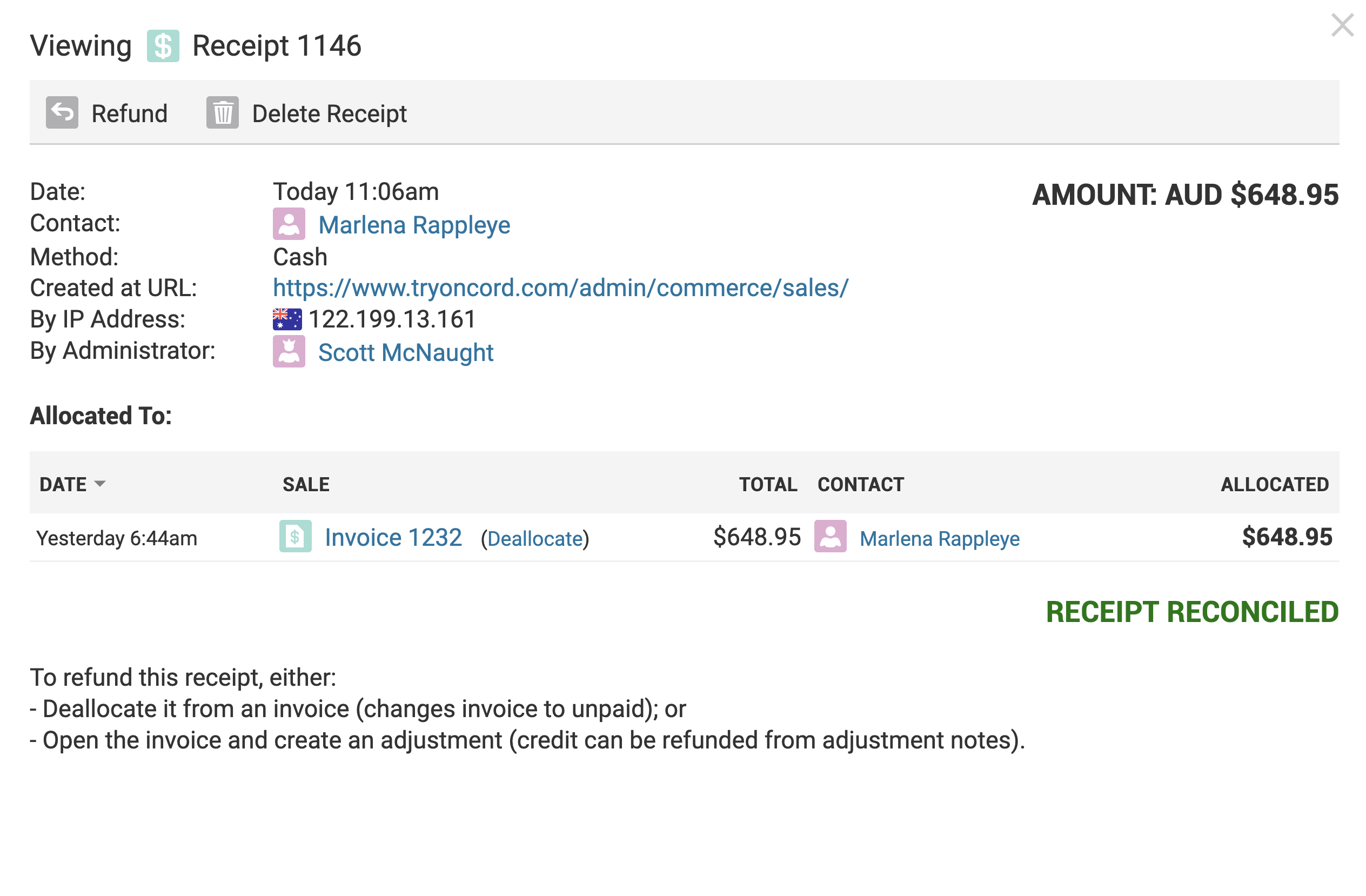
Task: Open the Marlena Rappleye contact link
Action: click(x=414, y=225)
